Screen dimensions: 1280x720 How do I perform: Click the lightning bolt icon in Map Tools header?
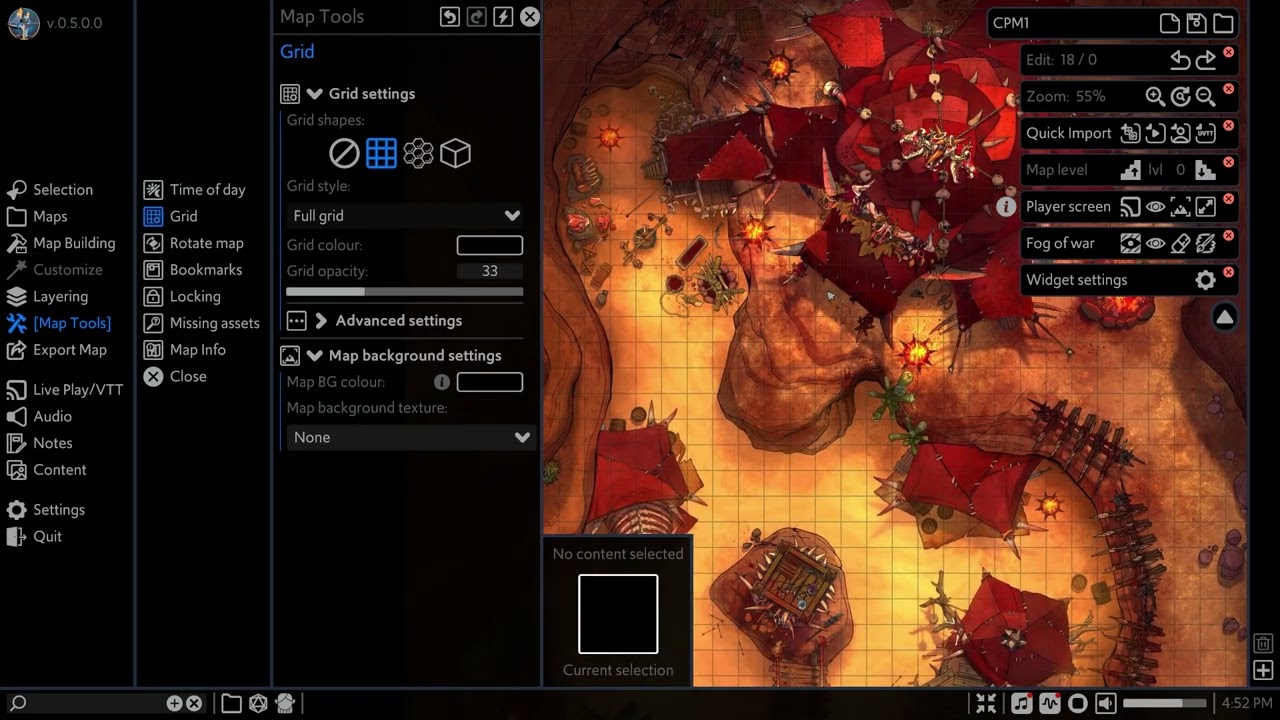point(504,16)
